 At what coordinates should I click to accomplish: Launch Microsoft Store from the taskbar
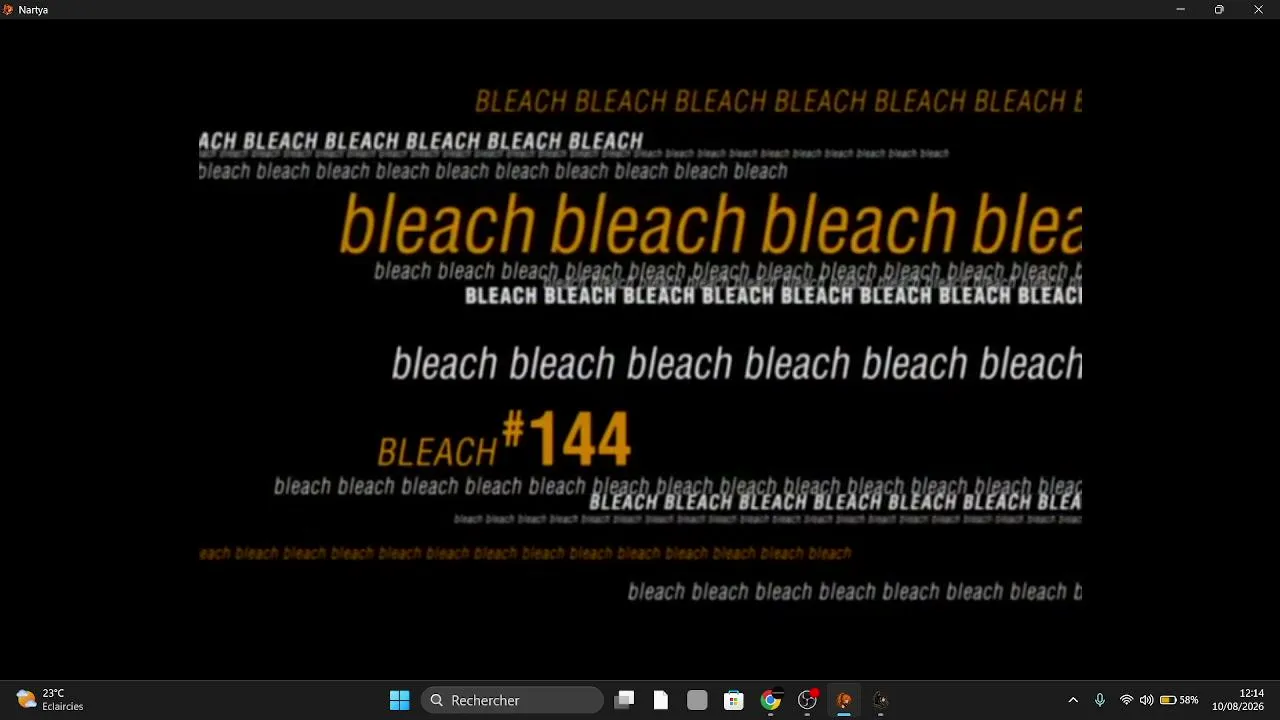(734, 700)
